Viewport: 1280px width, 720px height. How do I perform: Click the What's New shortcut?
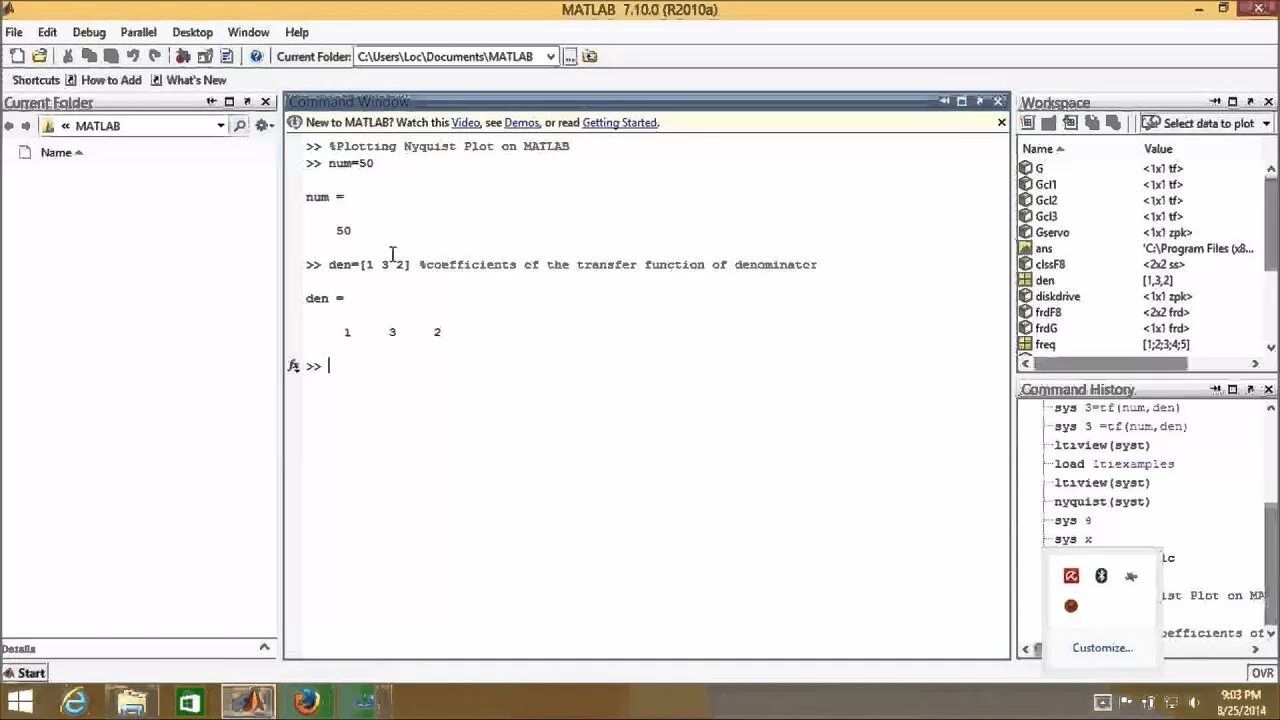pyautogui.click(x=188, y=80)
